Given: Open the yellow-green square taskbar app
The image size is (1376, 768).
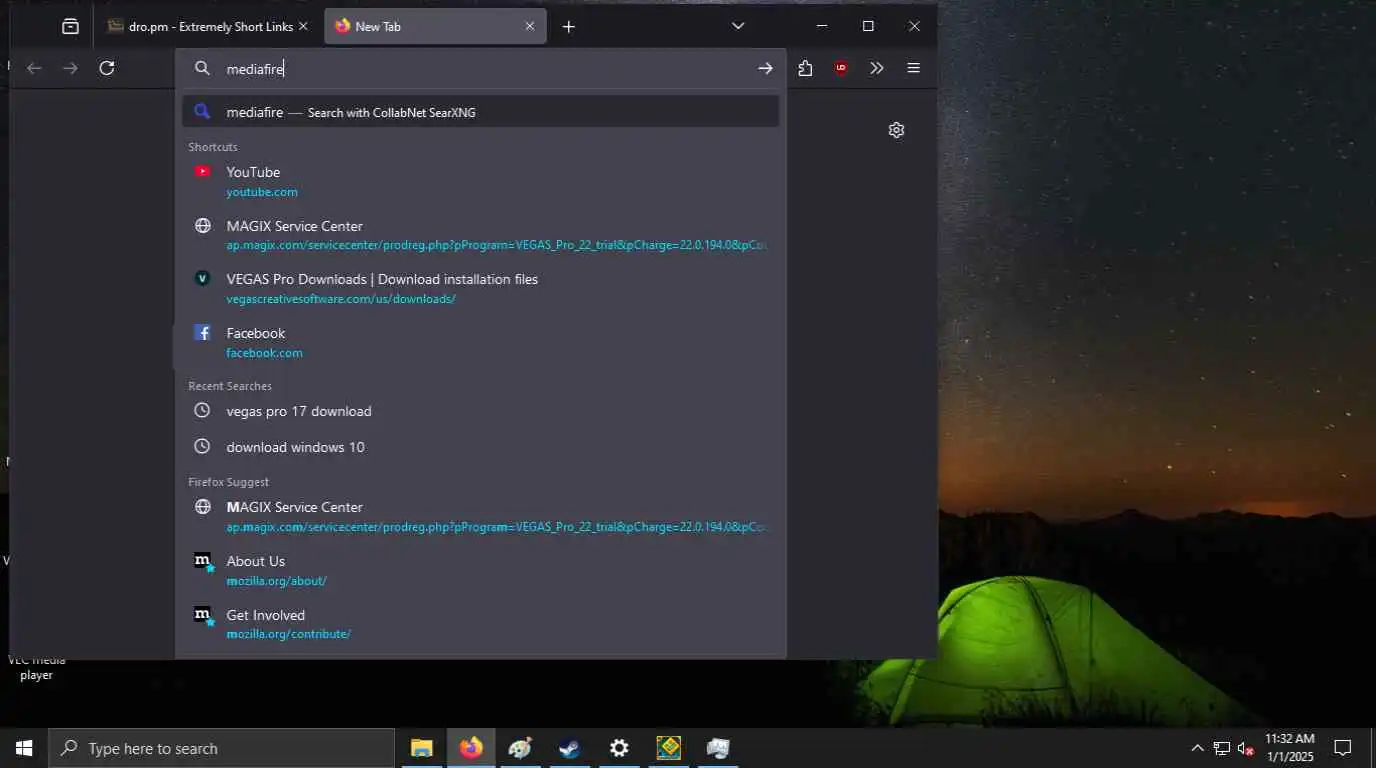Looking at the screenshot, I should click(668, 748).
